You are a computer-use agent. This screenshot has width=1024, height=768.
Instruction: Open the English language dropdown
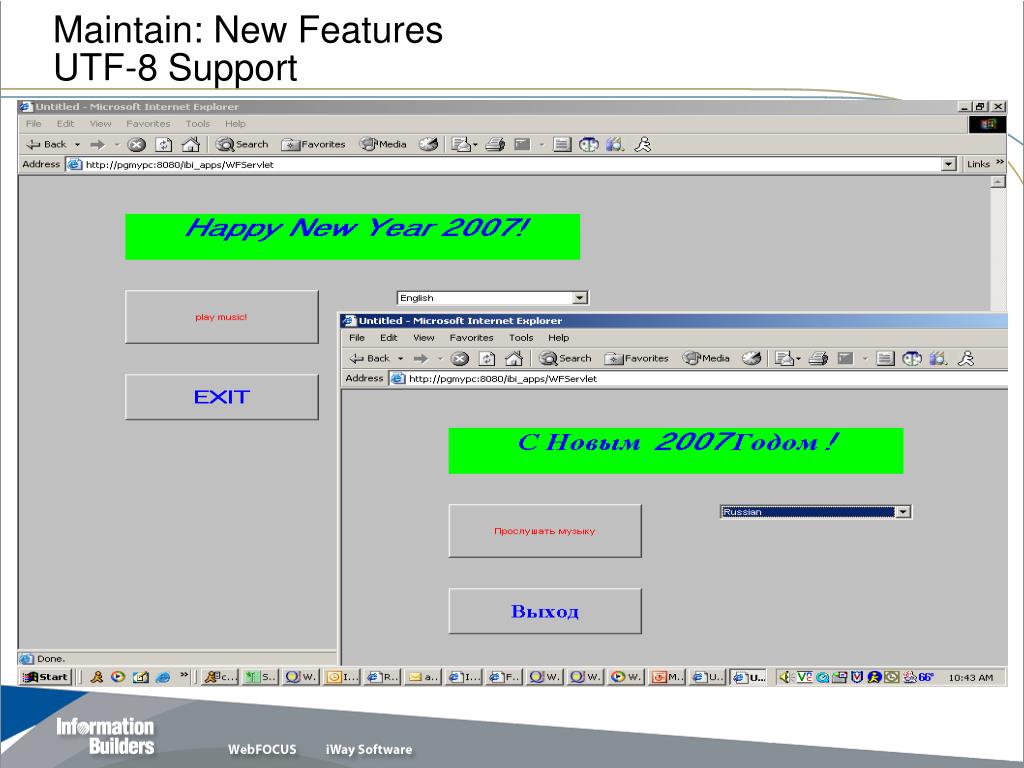click(579, 298)
